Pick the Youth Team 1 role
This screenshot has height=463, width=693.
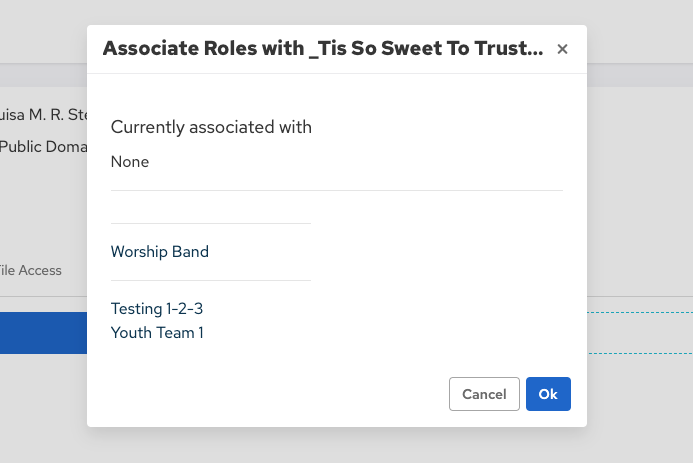pos(157,332)
